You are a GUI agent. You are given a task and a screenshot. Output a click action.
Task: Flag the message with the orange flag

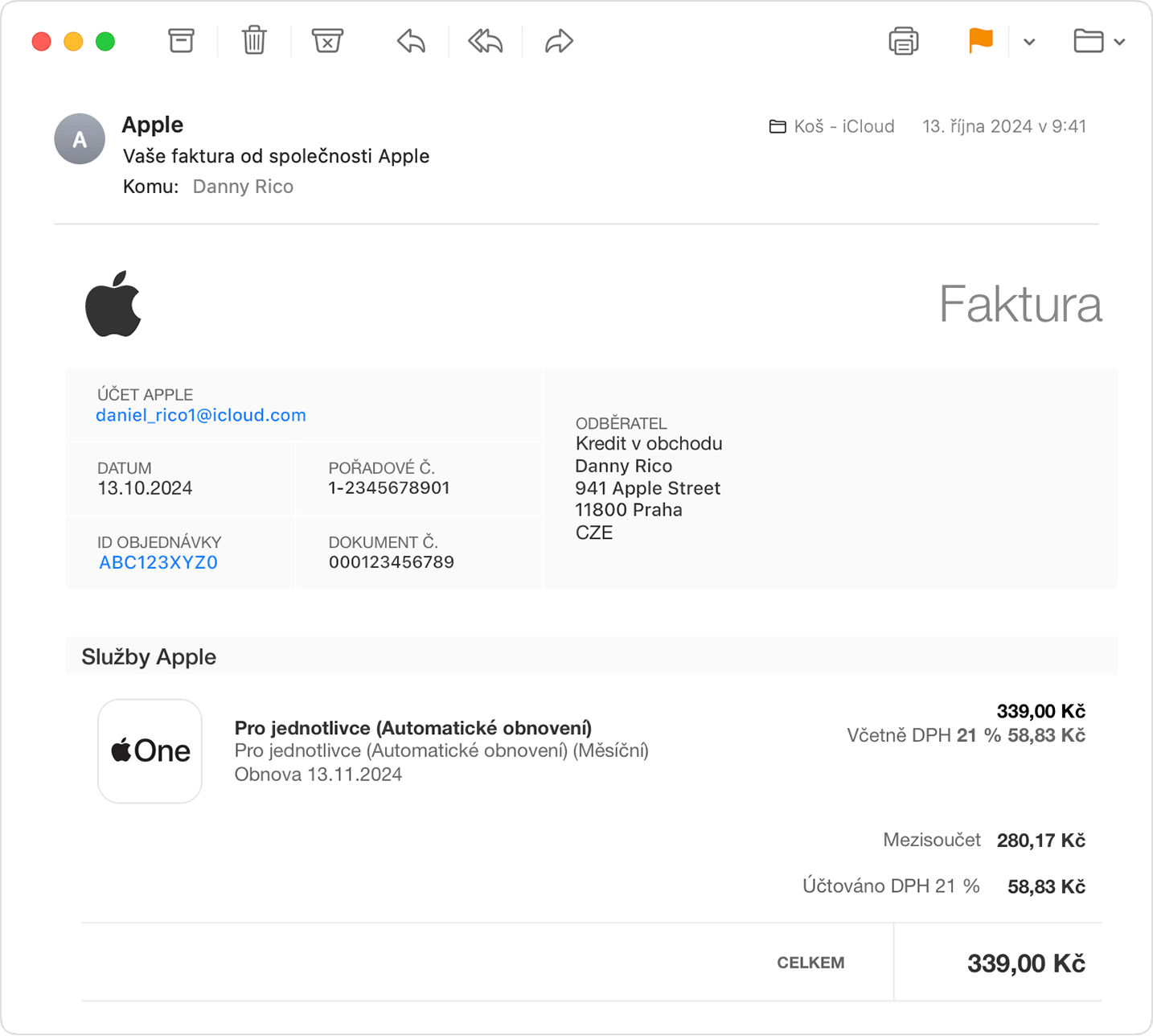coord(980,40)
